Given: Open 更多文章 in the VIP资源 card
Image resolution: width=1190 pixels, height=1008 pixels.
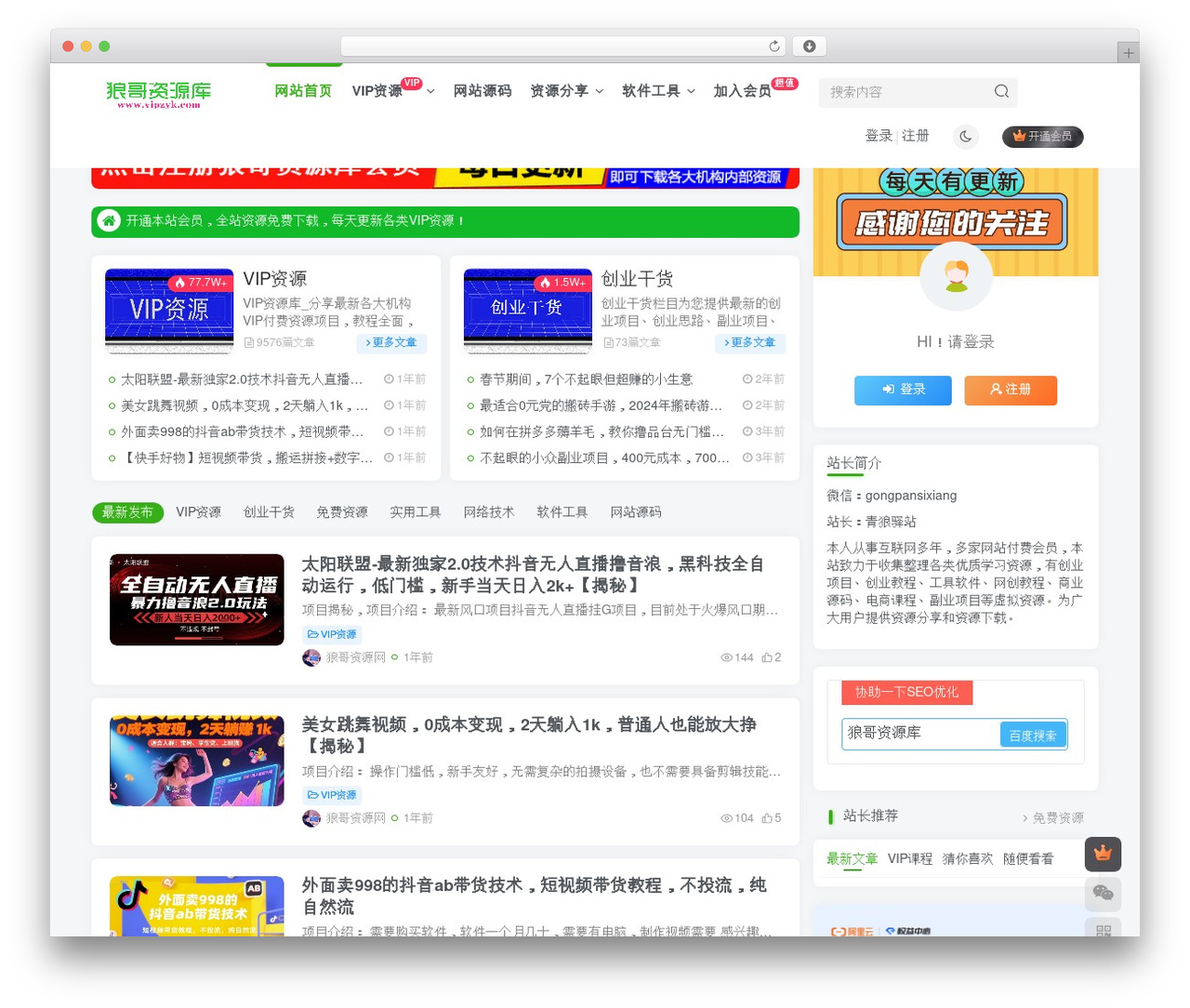Looking at the screenshot, I should pyautogui.click(x=391, y=343).
